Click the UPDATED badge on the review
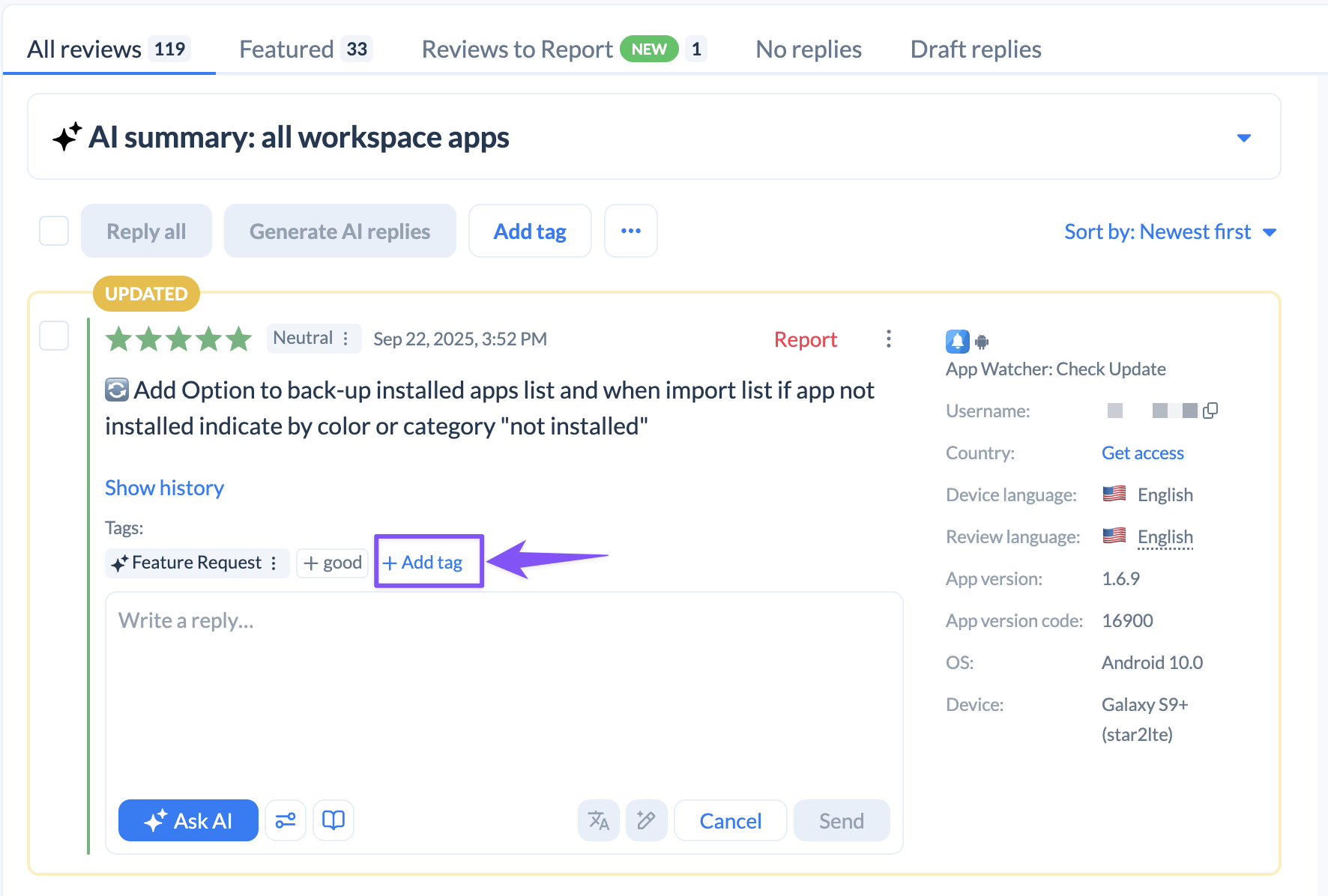 coord(146,294)
